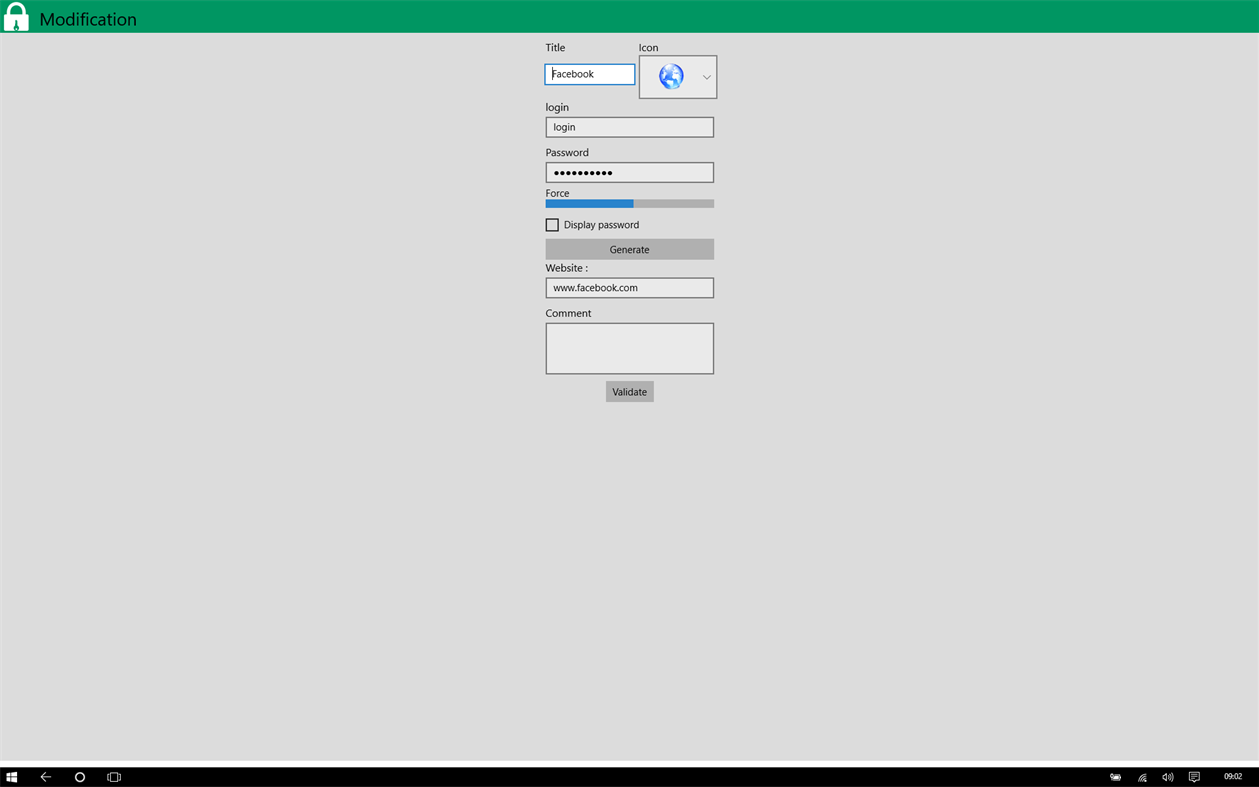Toggle Display password off after checking it
Image resolution: width=1259 pixels, height=787 pixels.
[551, 224]
